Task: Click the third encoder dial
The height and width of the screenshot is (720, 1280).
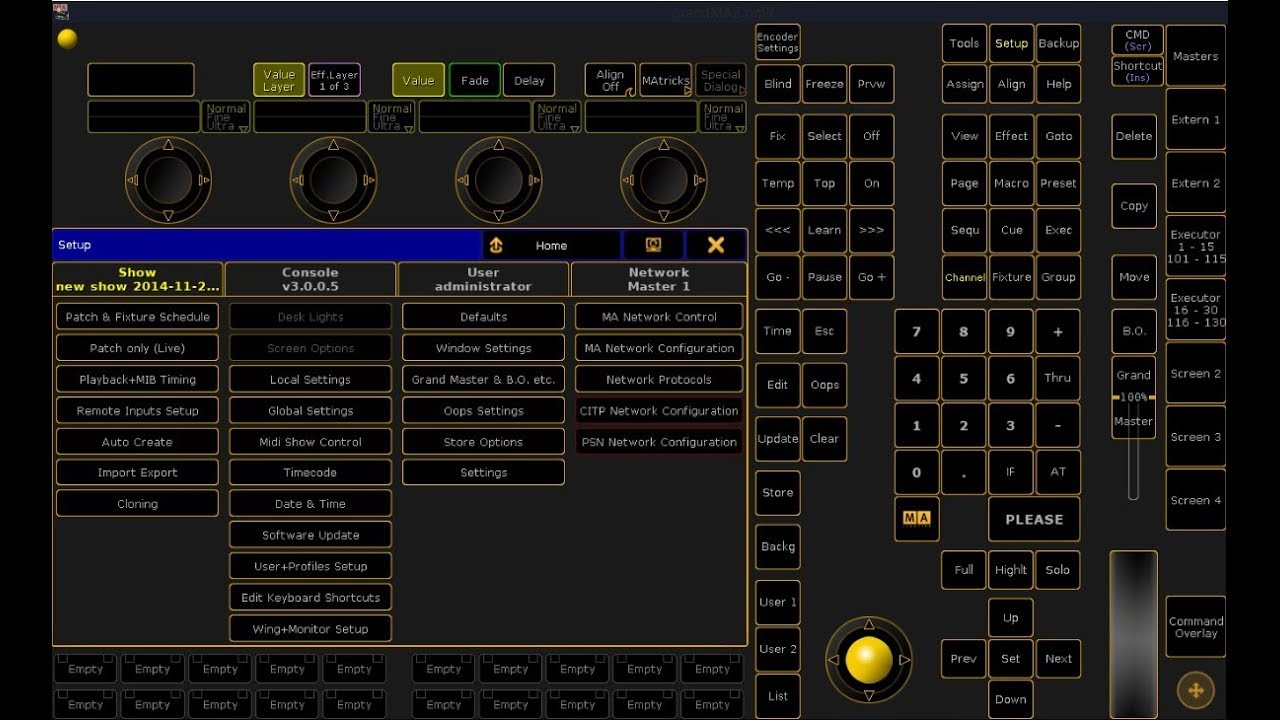Action: pyautogui.click(x=499, y=180)
